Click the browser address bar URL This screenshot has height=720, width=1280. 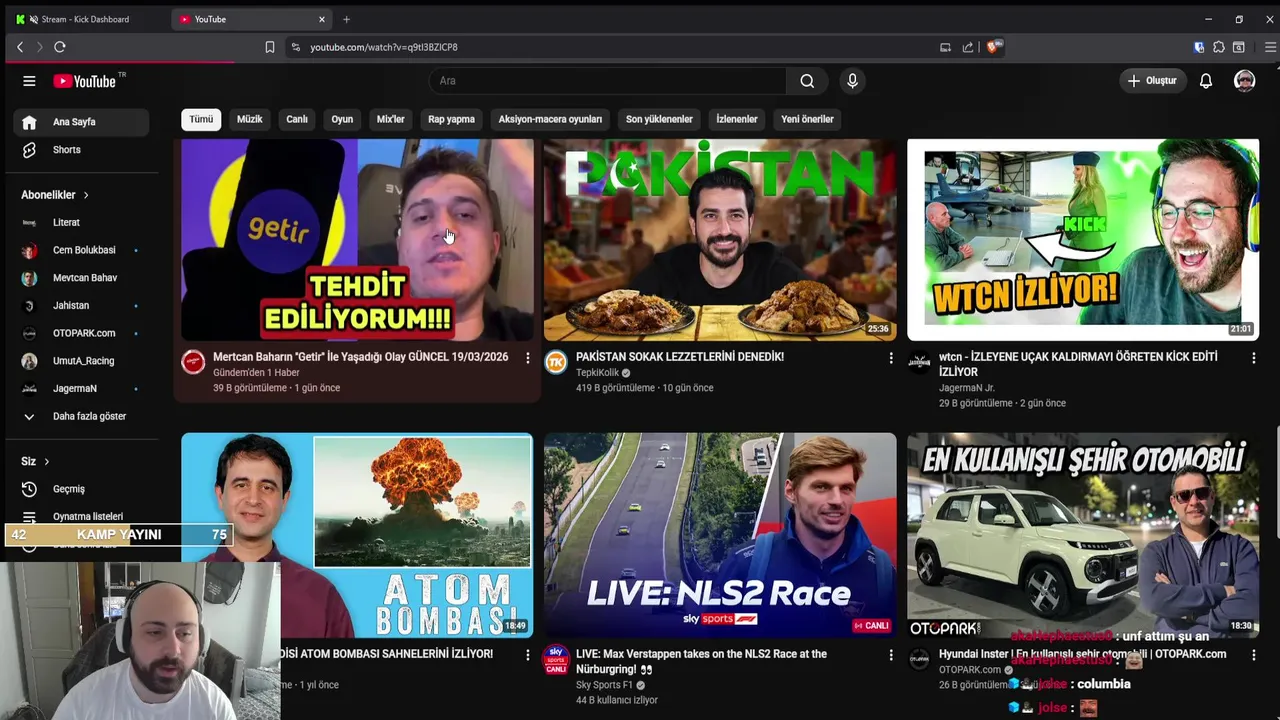pyautogui.click(x=384, y=47)
